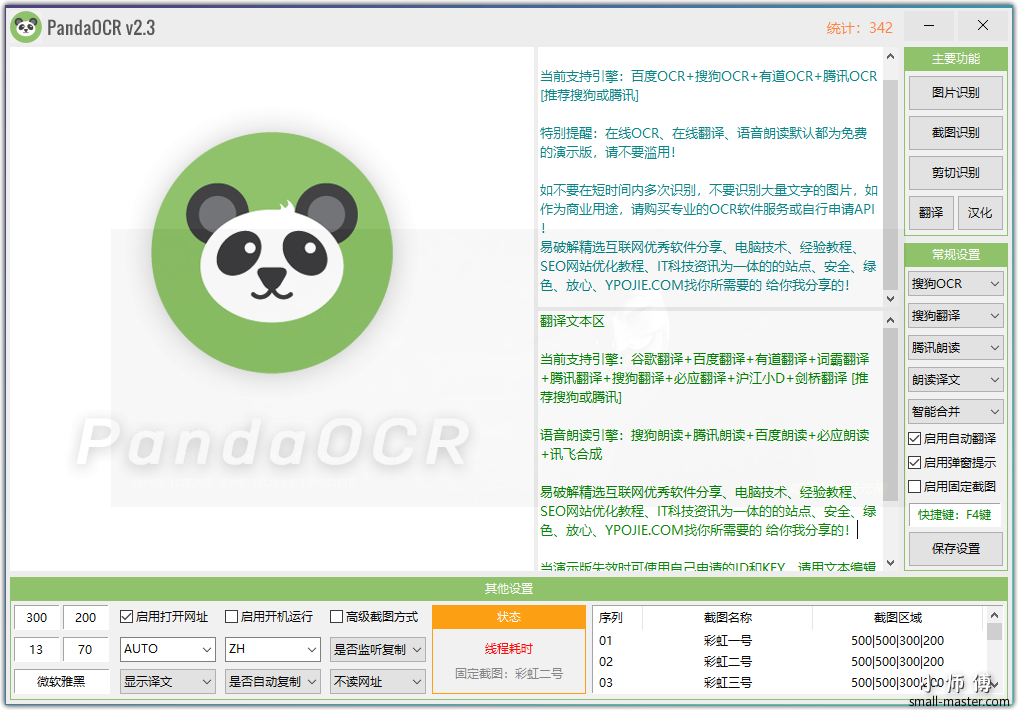Open the AUTO source language dropdown
The image size is (1018, 710).
coord(168,649)
